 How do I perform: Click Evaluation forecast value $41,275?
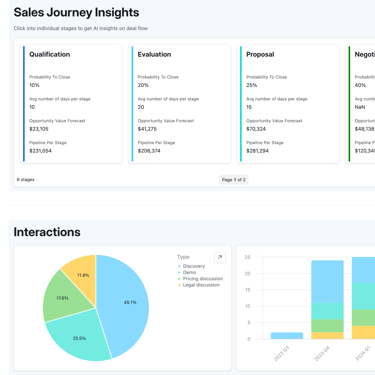pos(147,129)
